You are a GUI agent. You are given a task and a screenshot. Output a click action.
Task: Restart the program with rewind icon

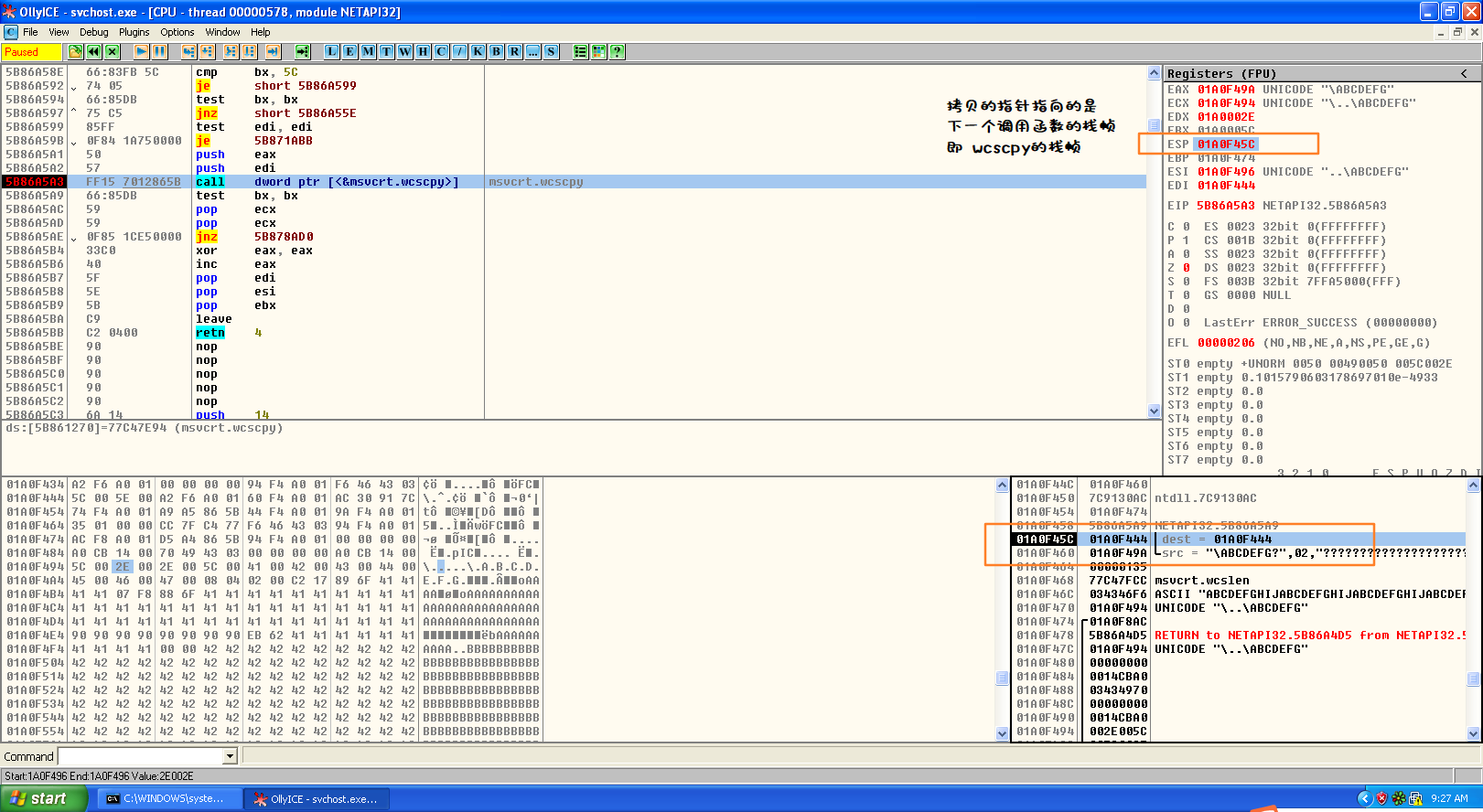click(x=93, y=52)
